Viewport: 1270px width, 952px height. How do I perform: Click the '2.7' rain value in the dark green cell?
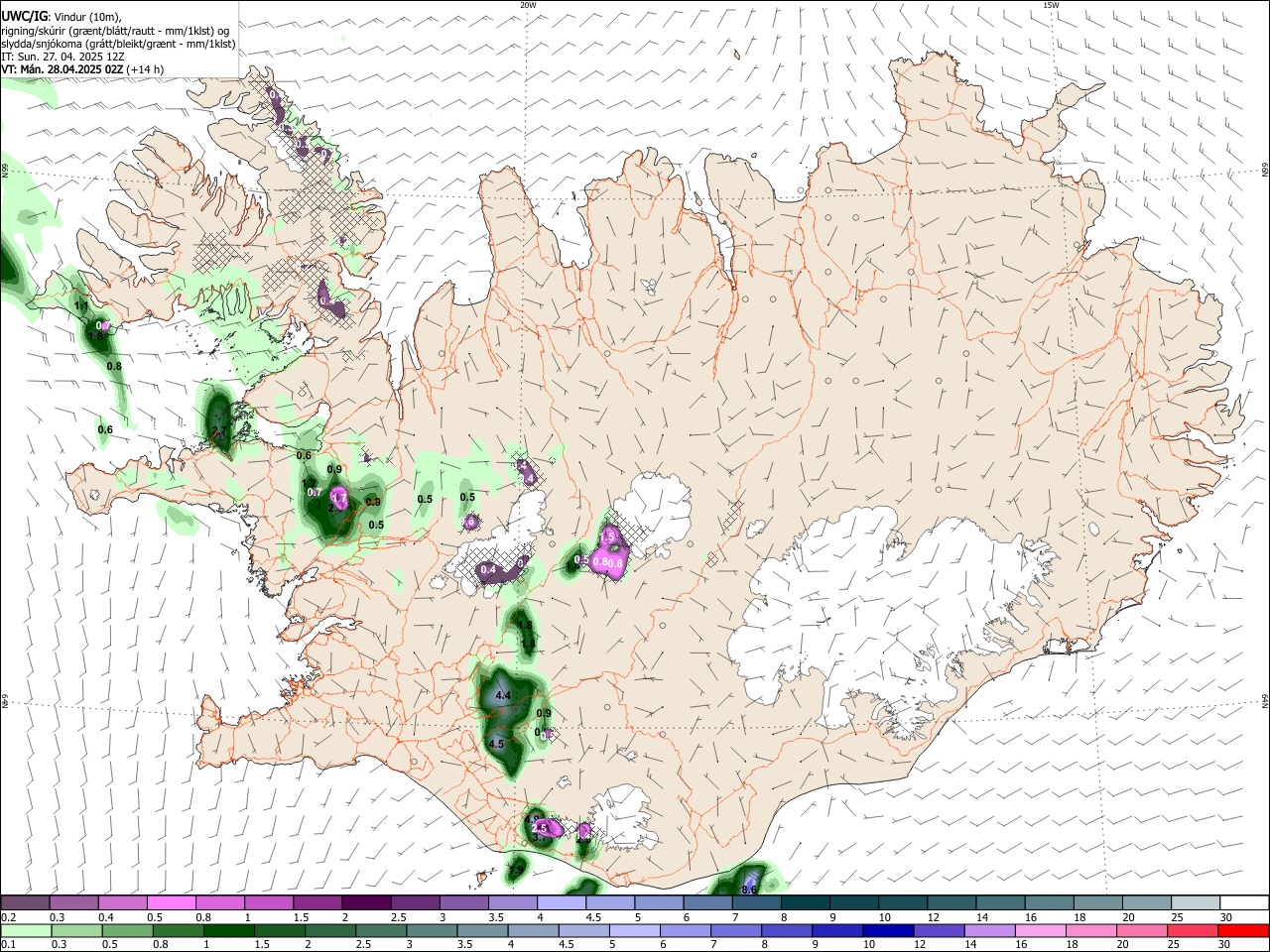point(219,431)
